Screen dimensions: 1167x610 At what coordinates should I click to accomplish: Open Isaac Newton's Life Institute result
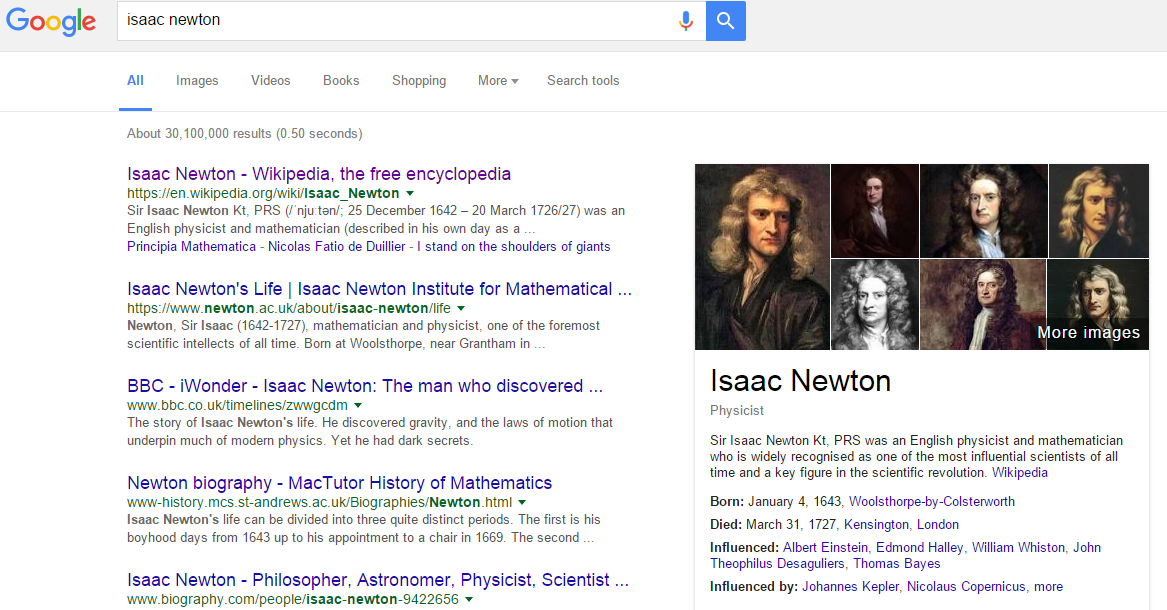(380, 289)
